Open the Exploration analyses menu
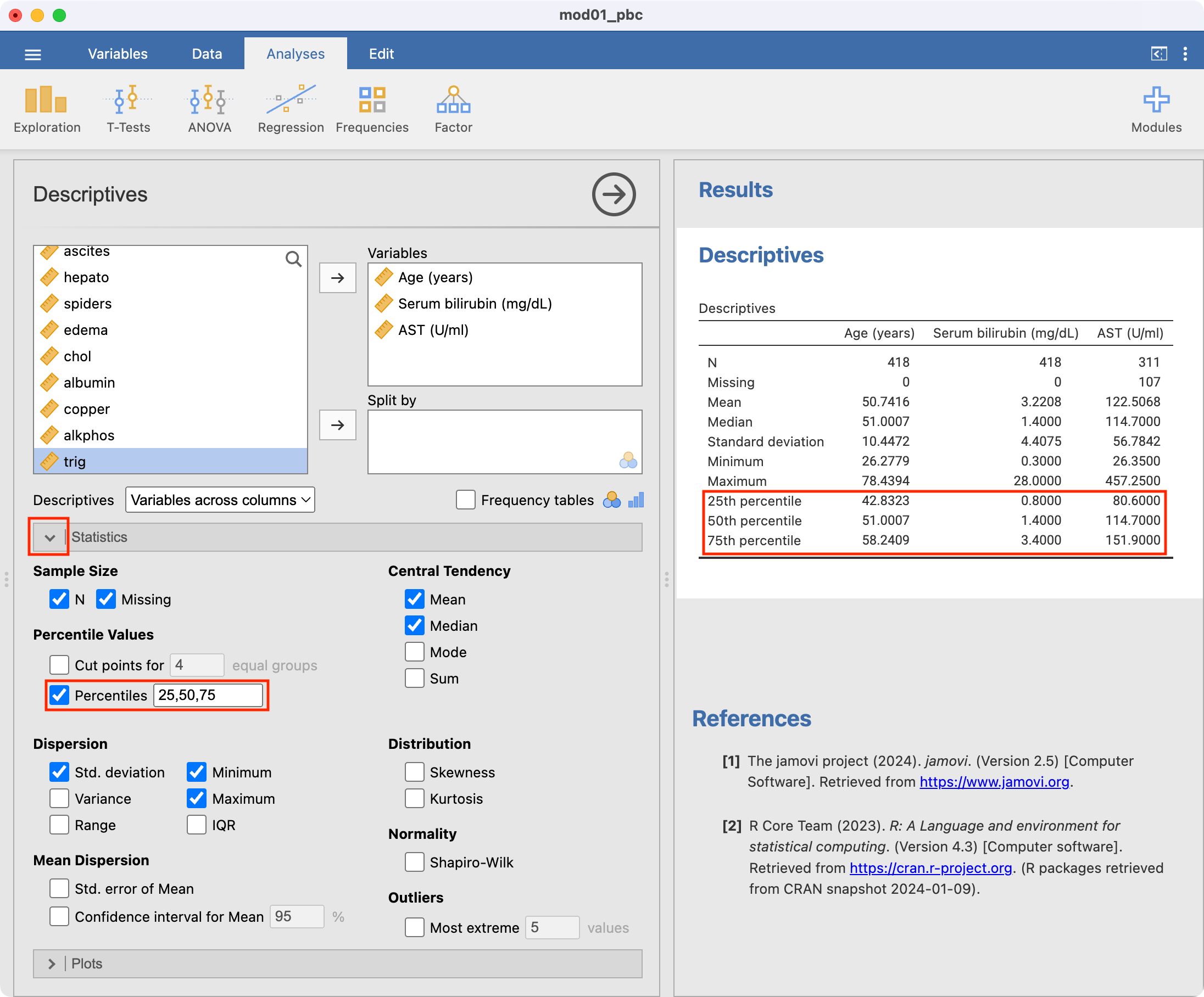Screen dimensions: 1204x997 coord(47,109)
